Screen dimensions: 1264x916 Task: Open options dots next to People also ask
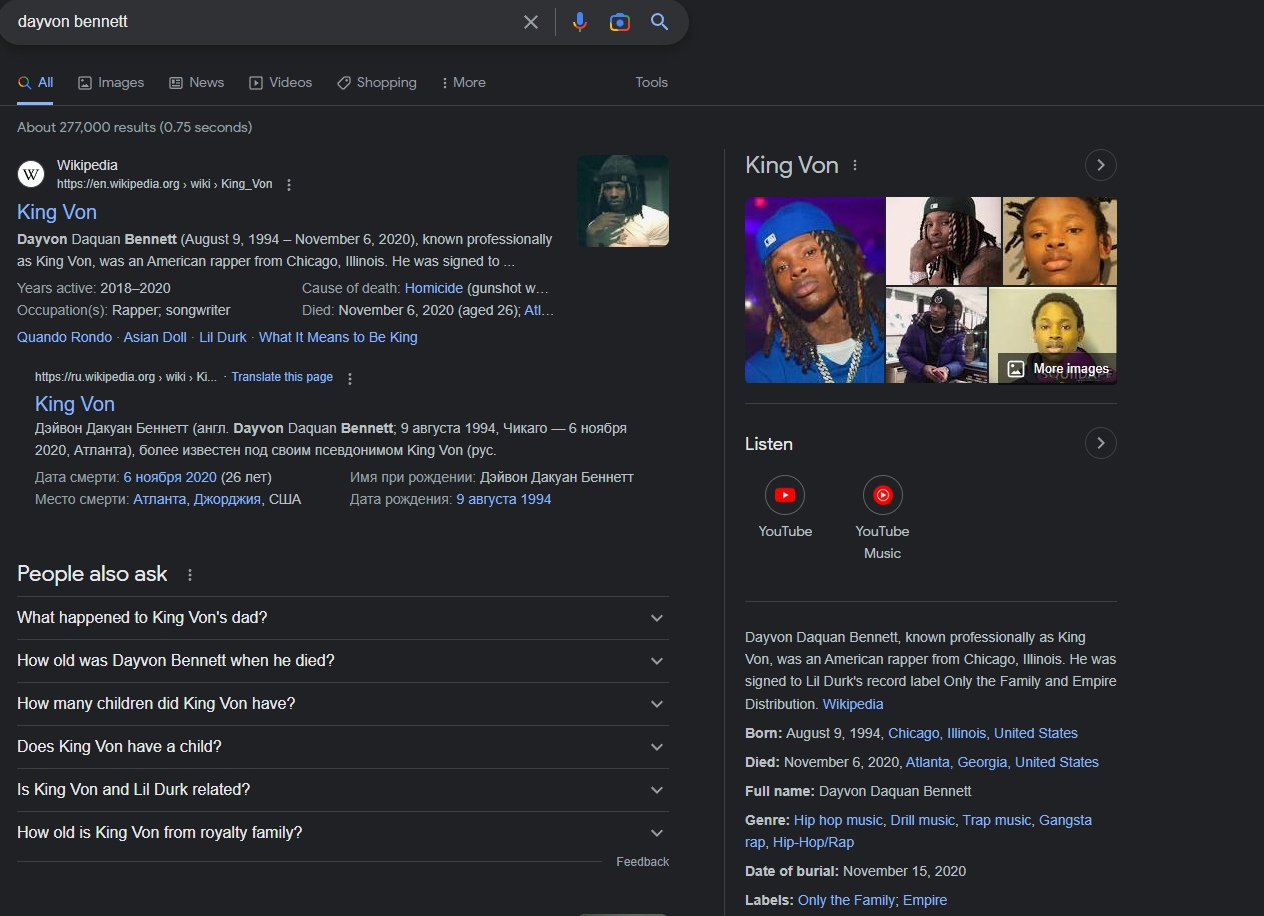190,575
